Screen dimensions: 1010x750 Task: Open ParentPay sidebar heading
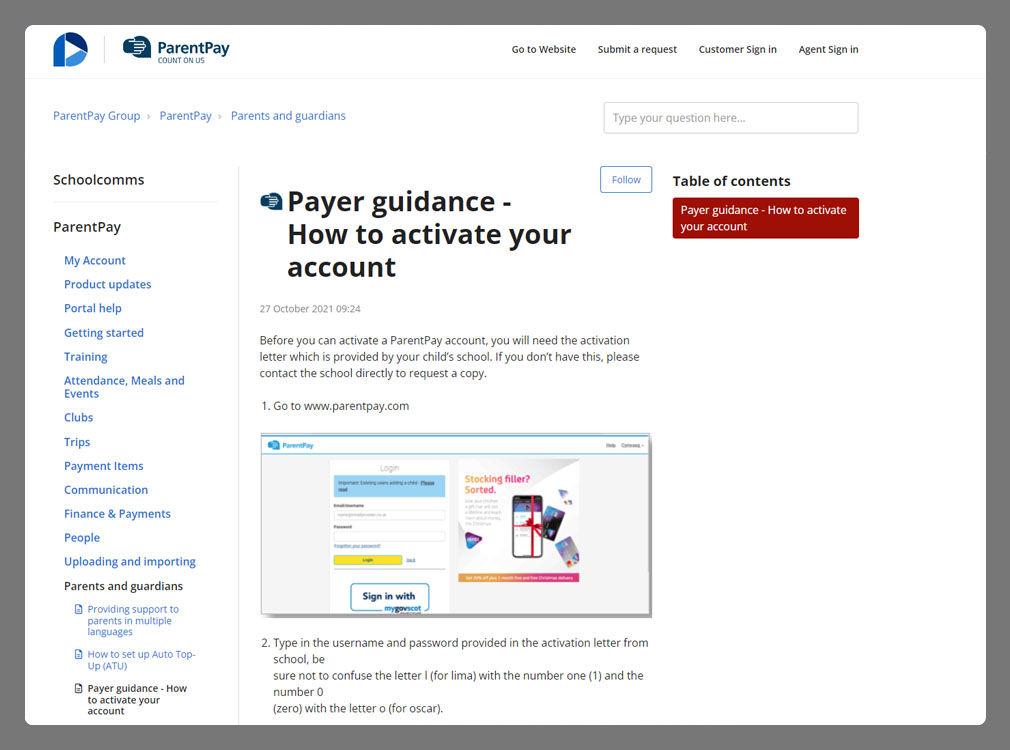[87, 227]
